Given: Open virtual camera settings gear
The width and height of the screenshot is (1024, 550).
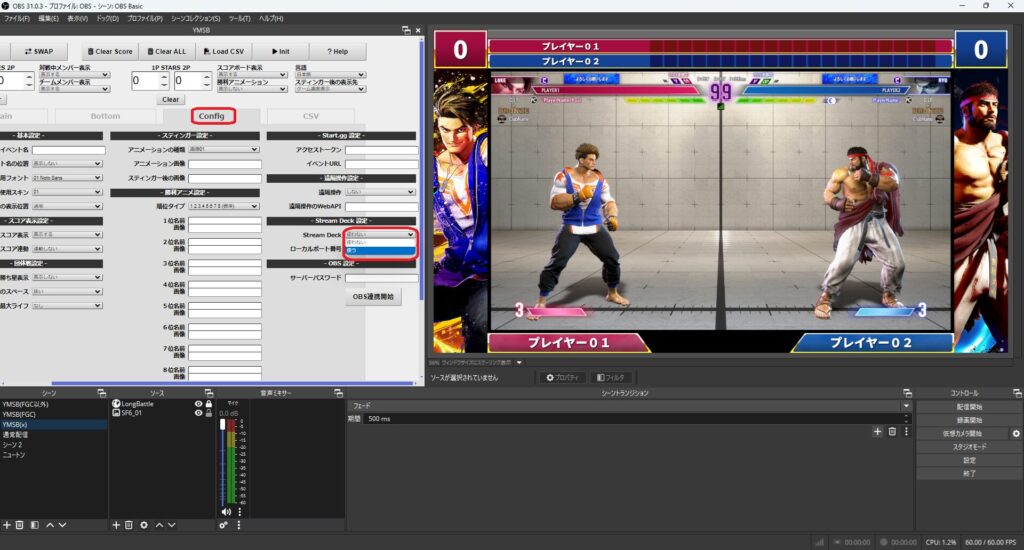Looking at the screenshot, I should pos(1016,434).
